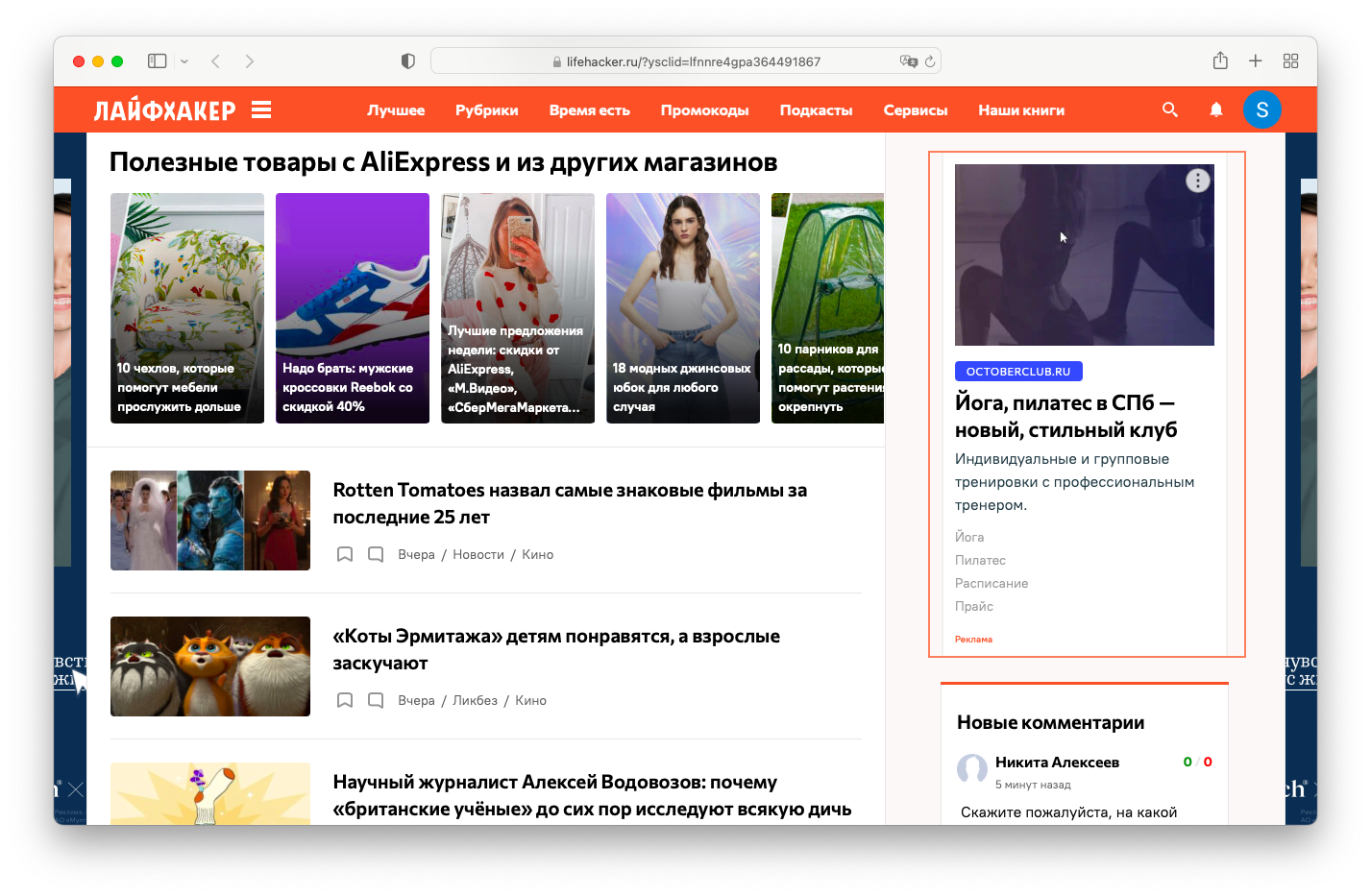Open a new tab with the plus icon
The image size is (1371, 896).
[1255, 61]
